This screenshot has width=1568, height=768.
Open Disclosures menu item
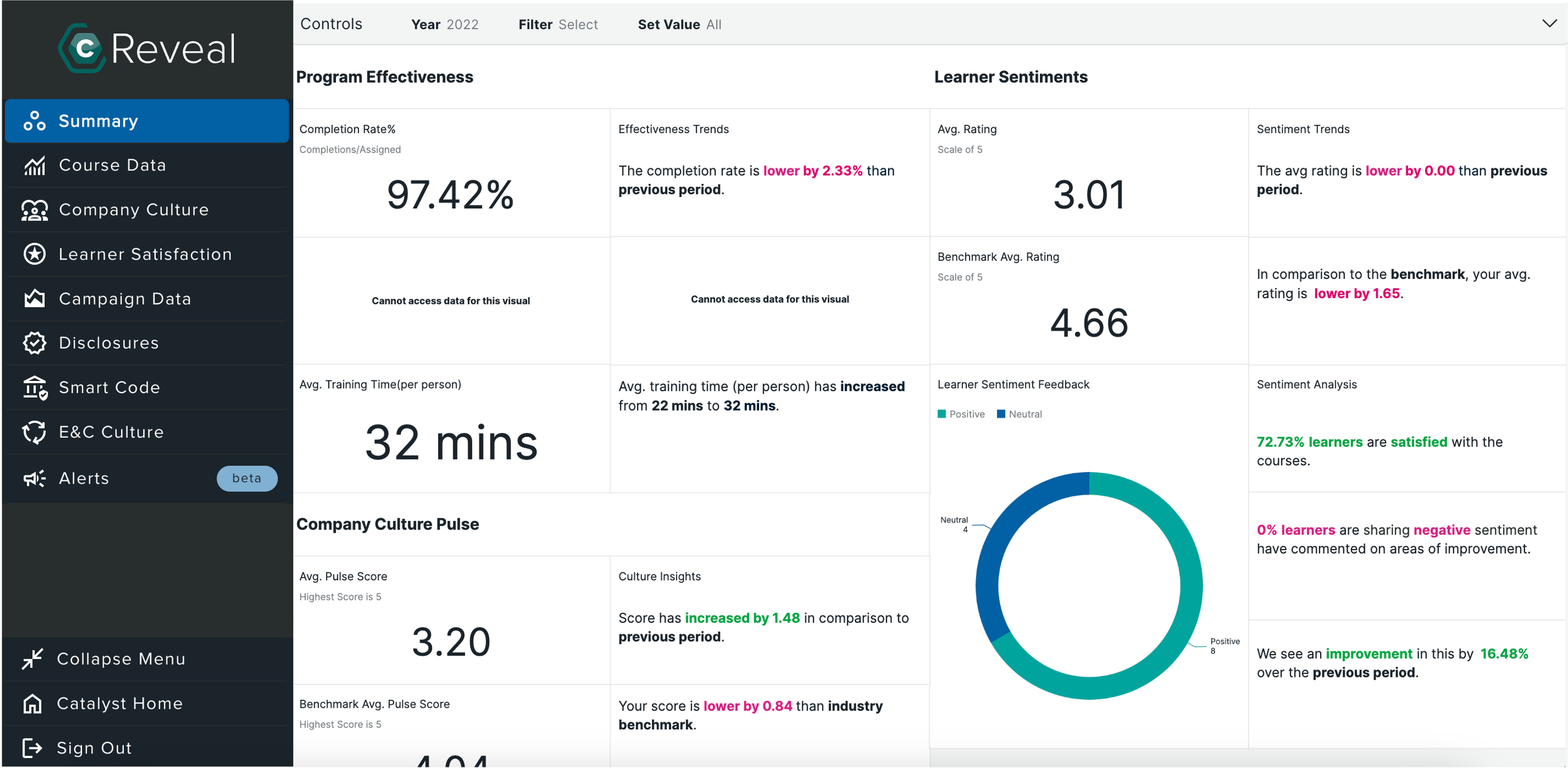[x=108, y=343]
